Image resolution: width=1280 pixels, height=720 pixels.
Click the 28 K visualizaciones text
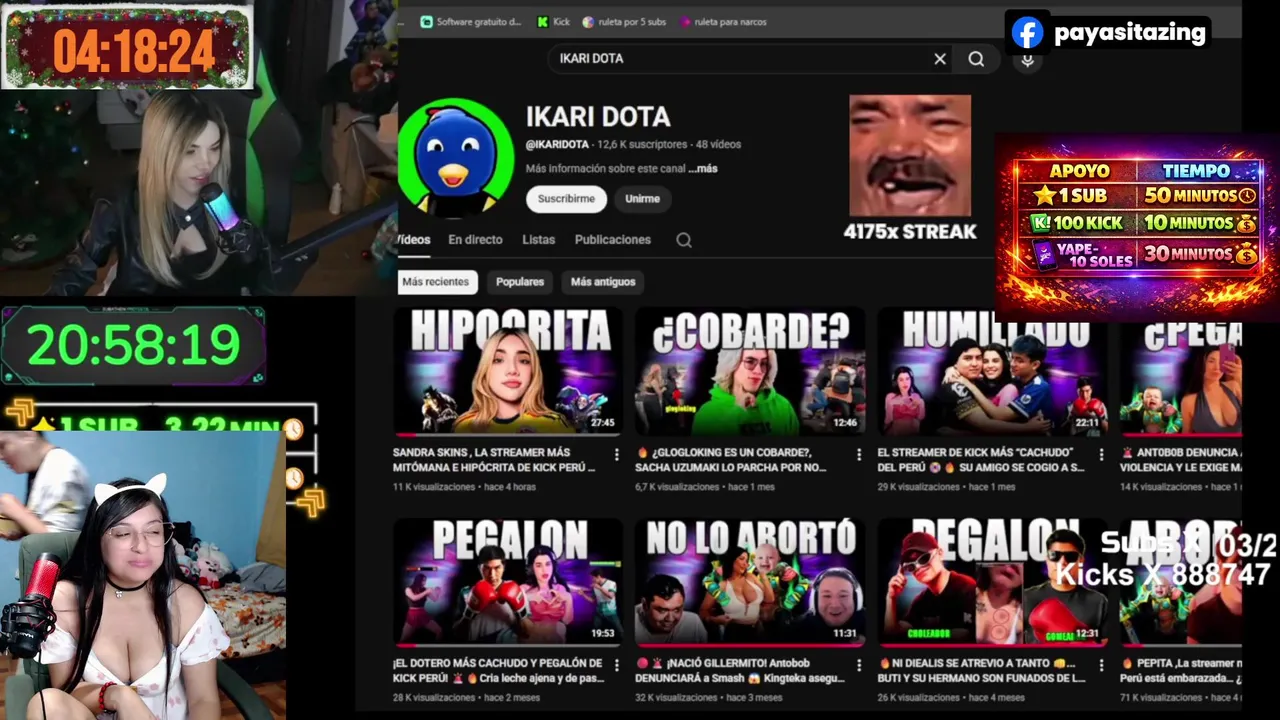point(434,698)
